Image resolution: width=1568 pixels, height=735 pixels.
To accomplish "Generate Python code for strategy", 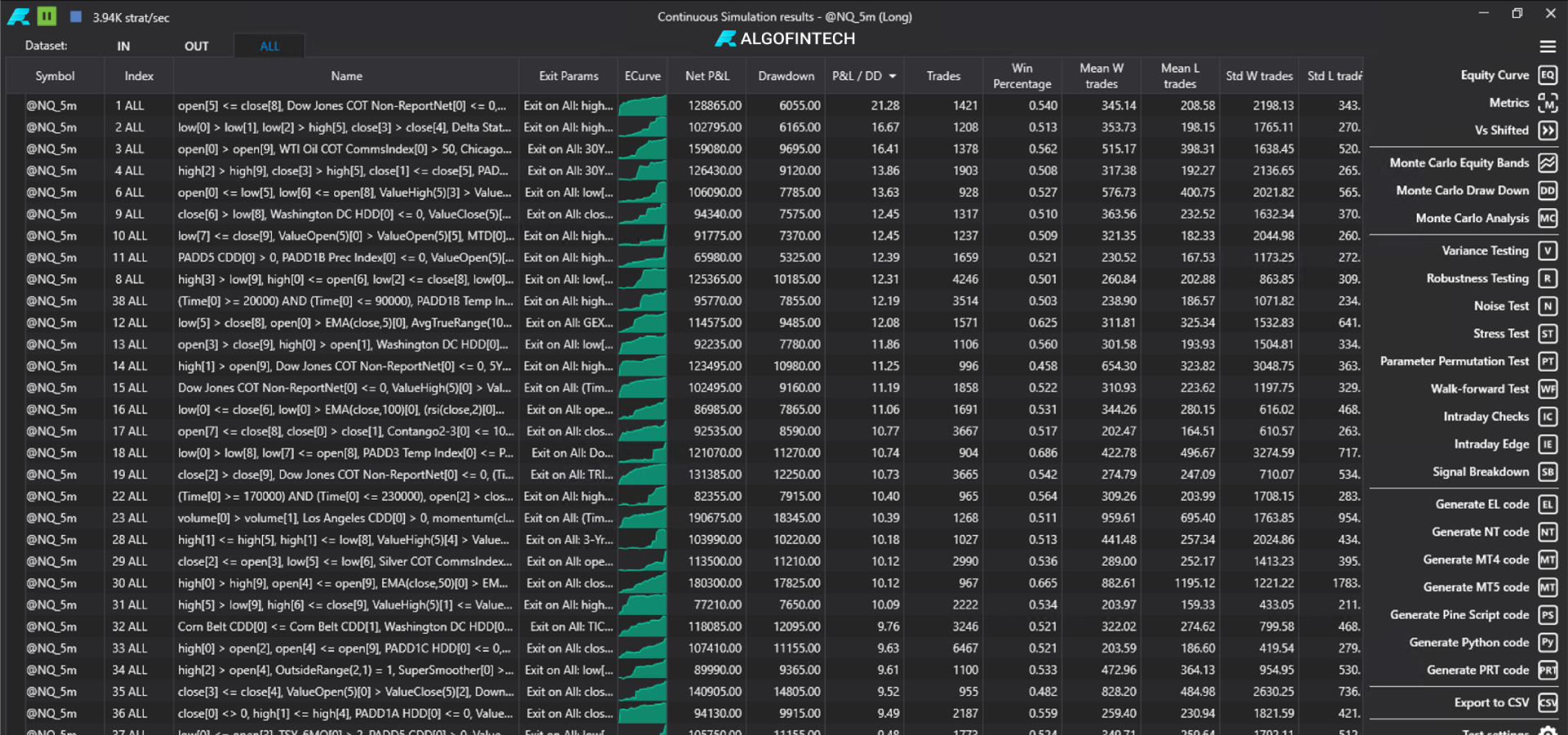I will [x=1470, y=642].
